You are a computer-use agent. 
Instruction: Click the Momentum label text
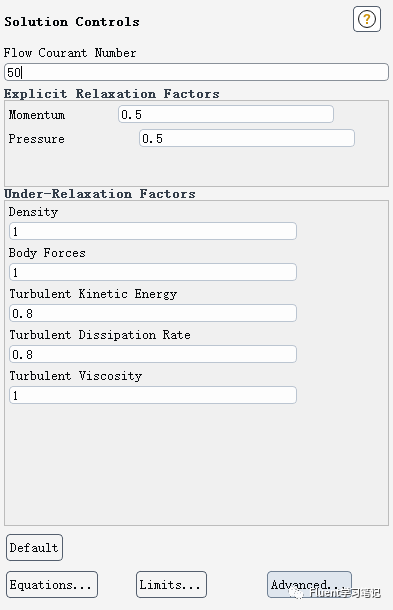point(37,115)
